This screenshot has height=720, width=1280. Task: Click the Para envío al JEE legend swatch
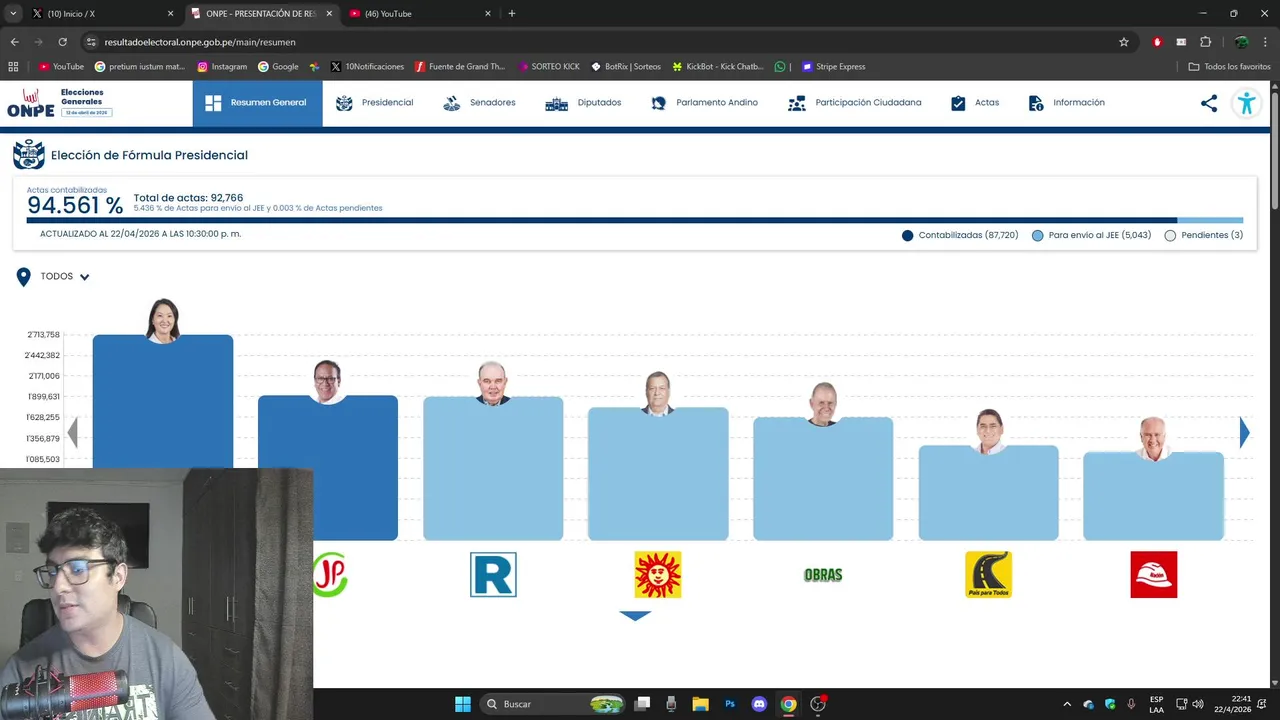pyautogui.click(x=1037, y=236)
